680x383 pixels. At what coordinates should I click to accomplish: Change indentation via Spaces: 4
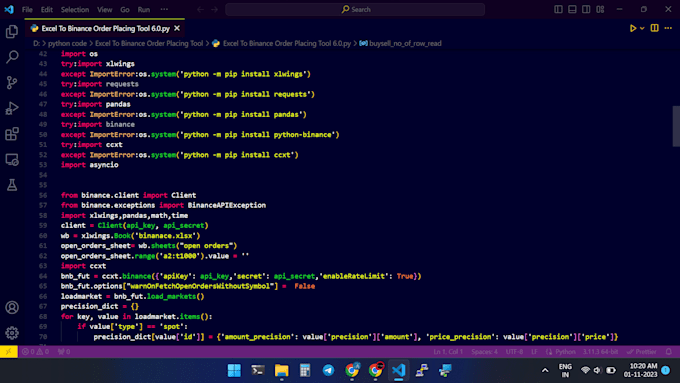click(x=484, y=352)
